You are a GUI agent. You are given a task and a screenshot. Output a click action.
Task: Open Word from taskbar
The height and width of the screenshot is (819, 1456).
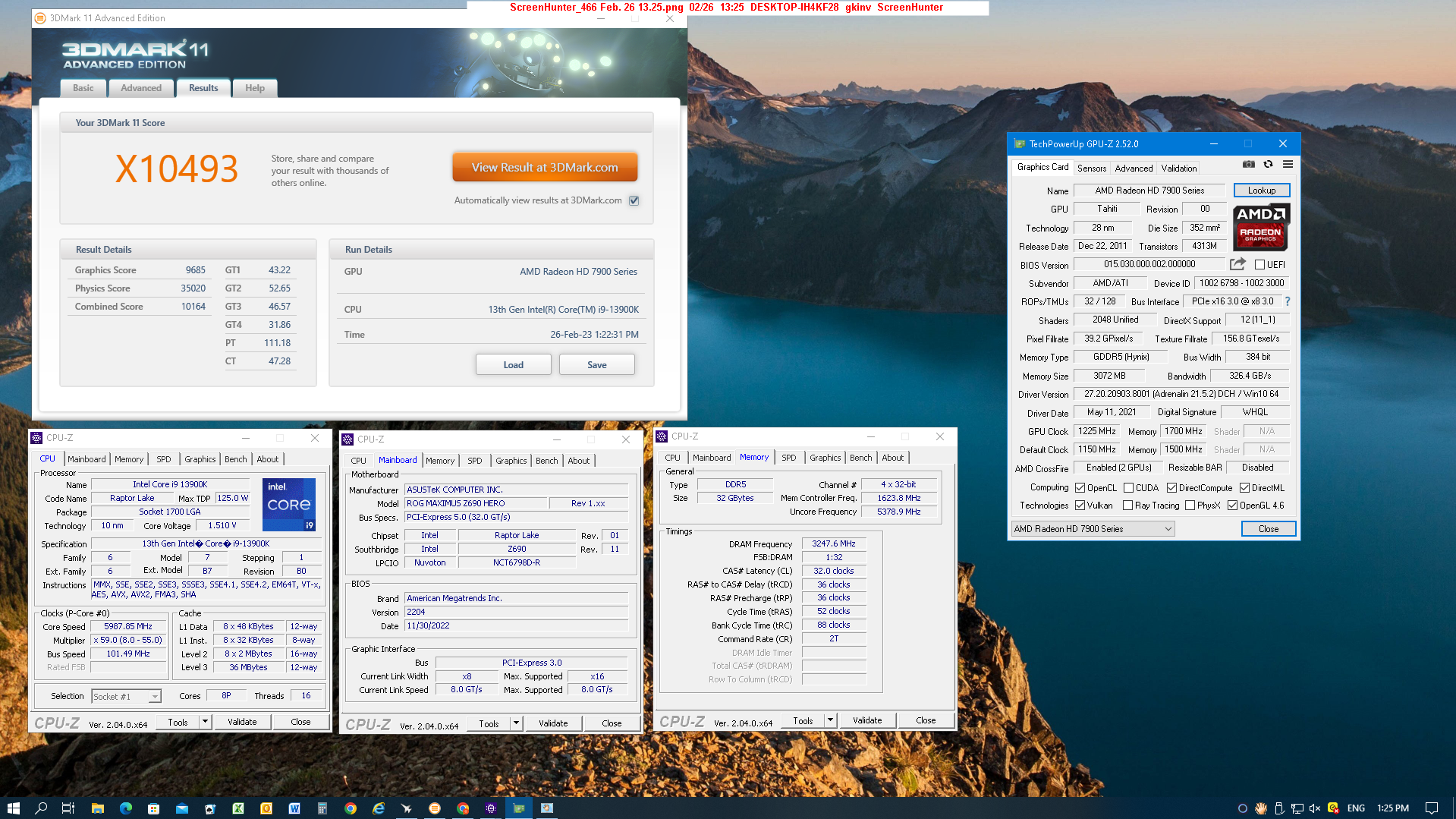(x=294, y=808)
